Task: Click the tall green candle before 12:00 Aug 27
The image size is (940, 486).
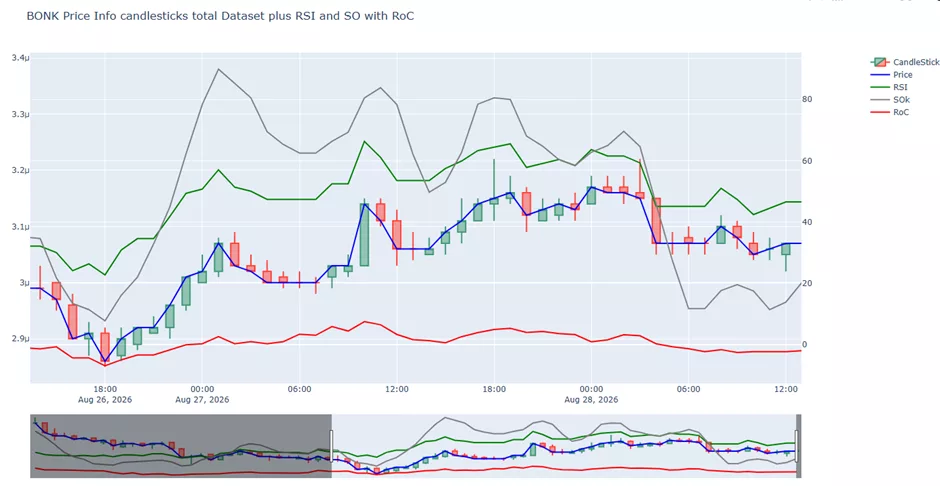Action: click(x=364, y=234)
